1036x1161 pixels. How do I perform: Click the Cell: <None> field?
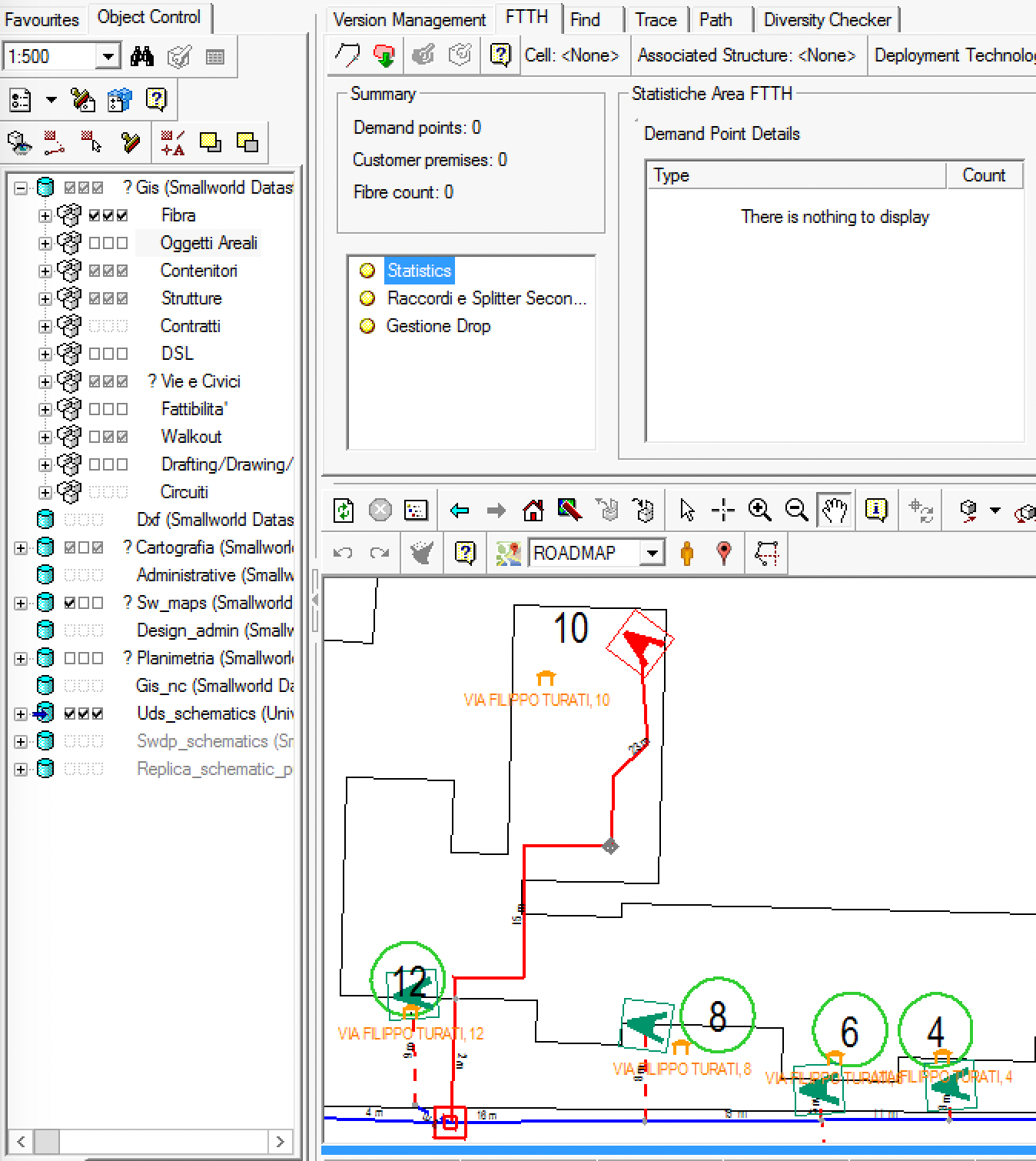click(572, 55)
